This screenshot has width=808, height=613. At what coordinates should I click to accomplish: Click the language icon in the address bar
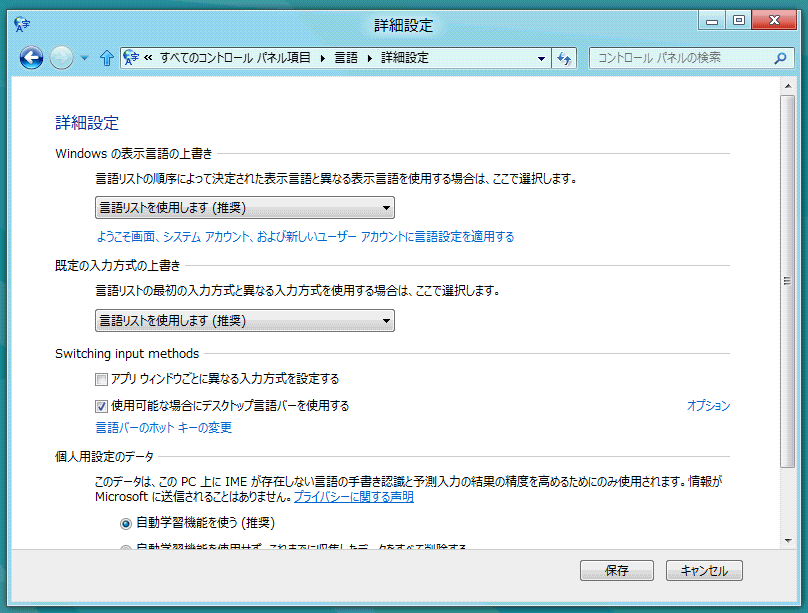point(131,57)
